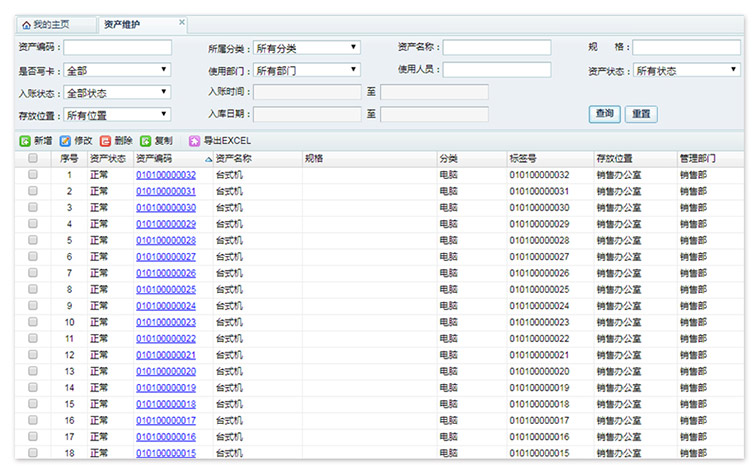Click the 规格 column header
The width and height of the screenshot is (755, 476).
click(x=369, y=159)
